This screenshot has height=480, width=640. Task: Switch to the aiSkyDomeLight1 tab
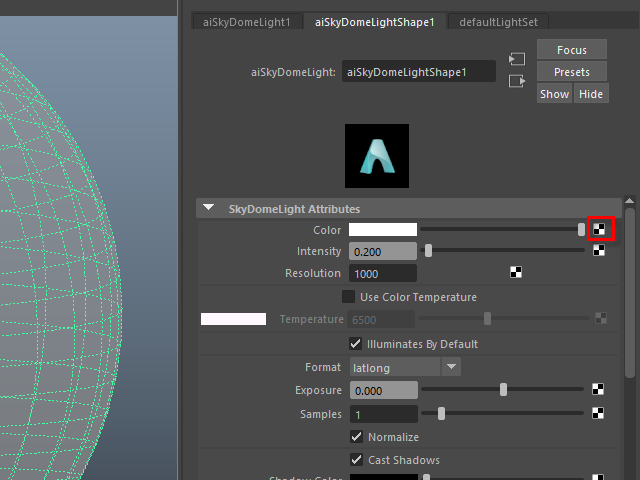click(246, 21)
